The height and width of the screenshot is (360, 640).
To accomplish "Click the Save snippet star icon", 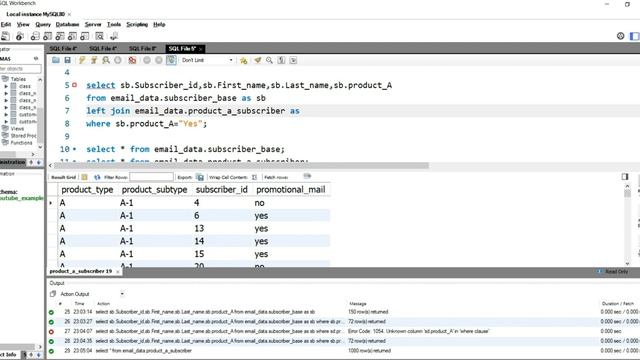I will pos(244,60).
